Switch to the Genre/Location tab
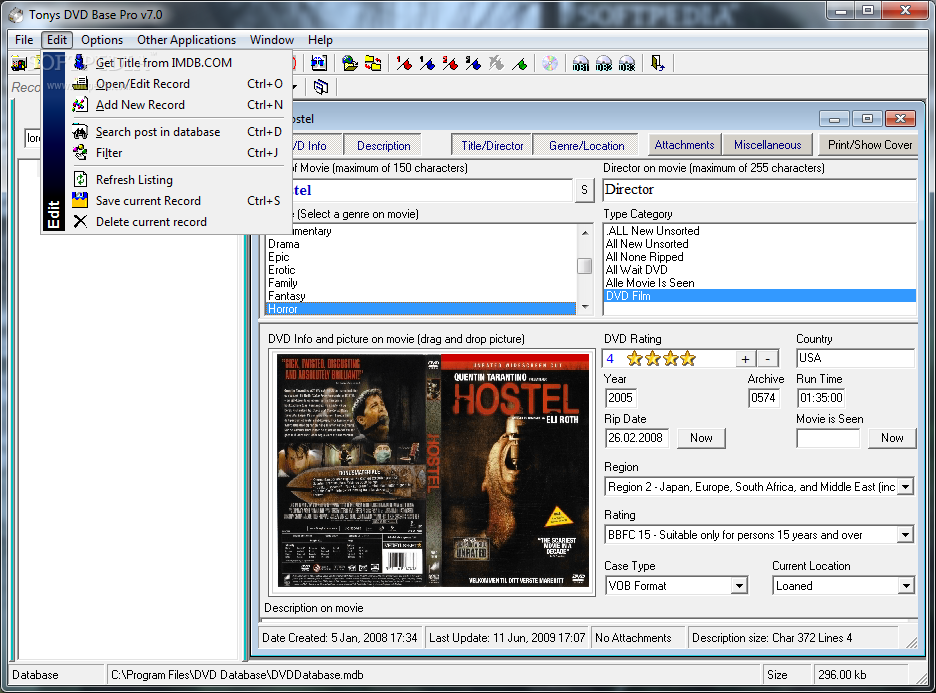The height and width of the screenshot is (693, 936). pos(586,146)
